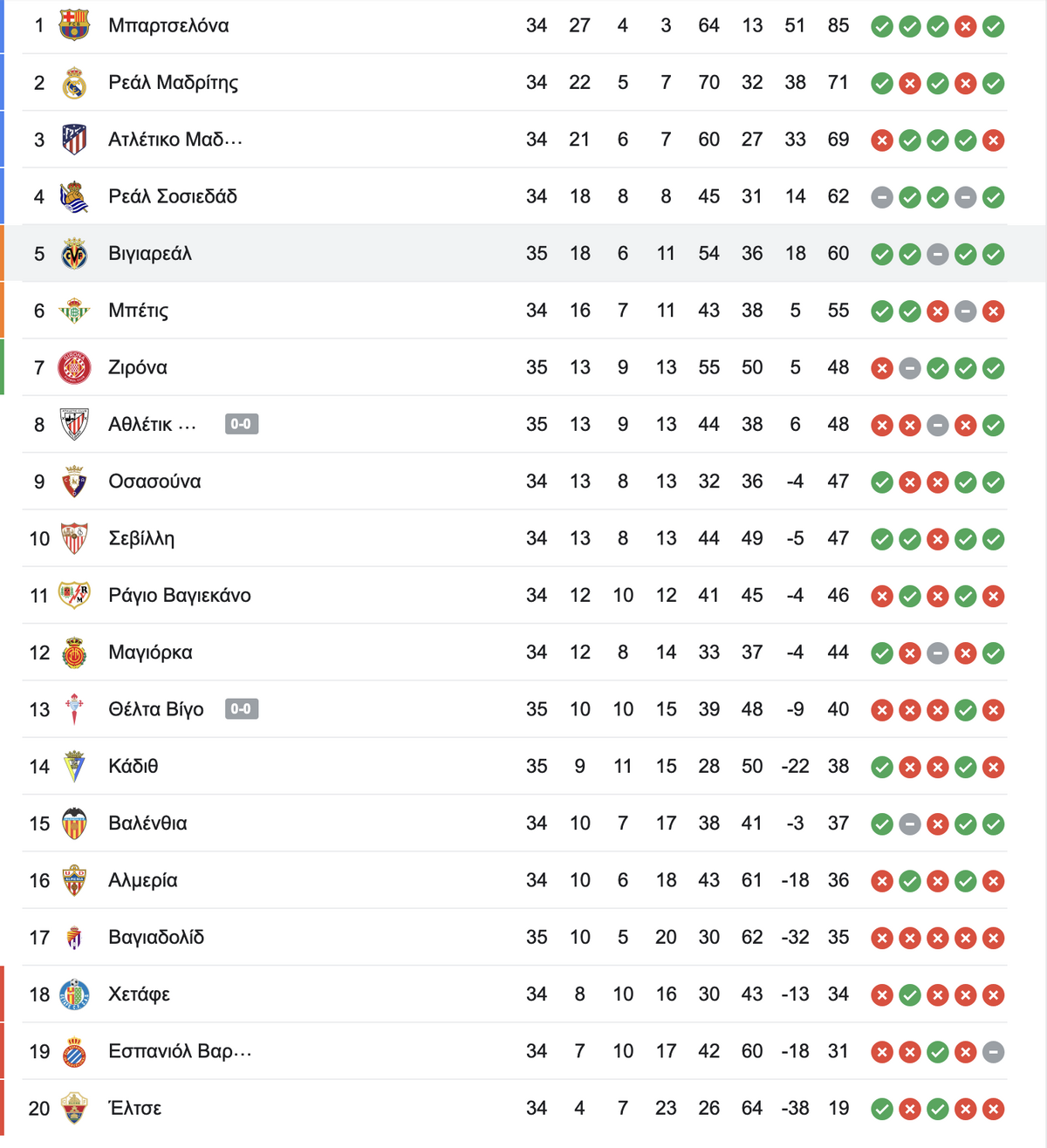Open the Ράγιο Βαγιεκάνο team entry
The image size is (1047, 1148).
[x=180, y=596]
